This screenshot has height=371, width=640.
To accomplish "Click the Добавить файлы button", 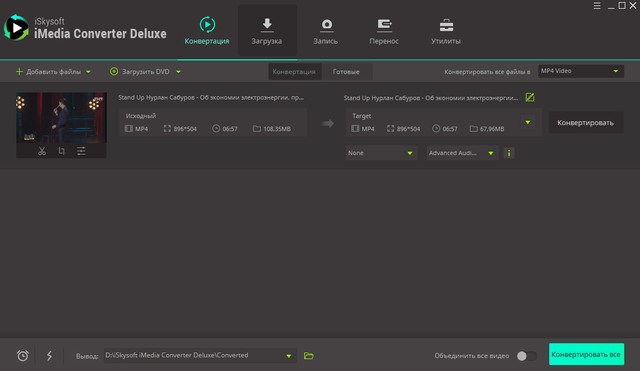I will coord(49,72).
